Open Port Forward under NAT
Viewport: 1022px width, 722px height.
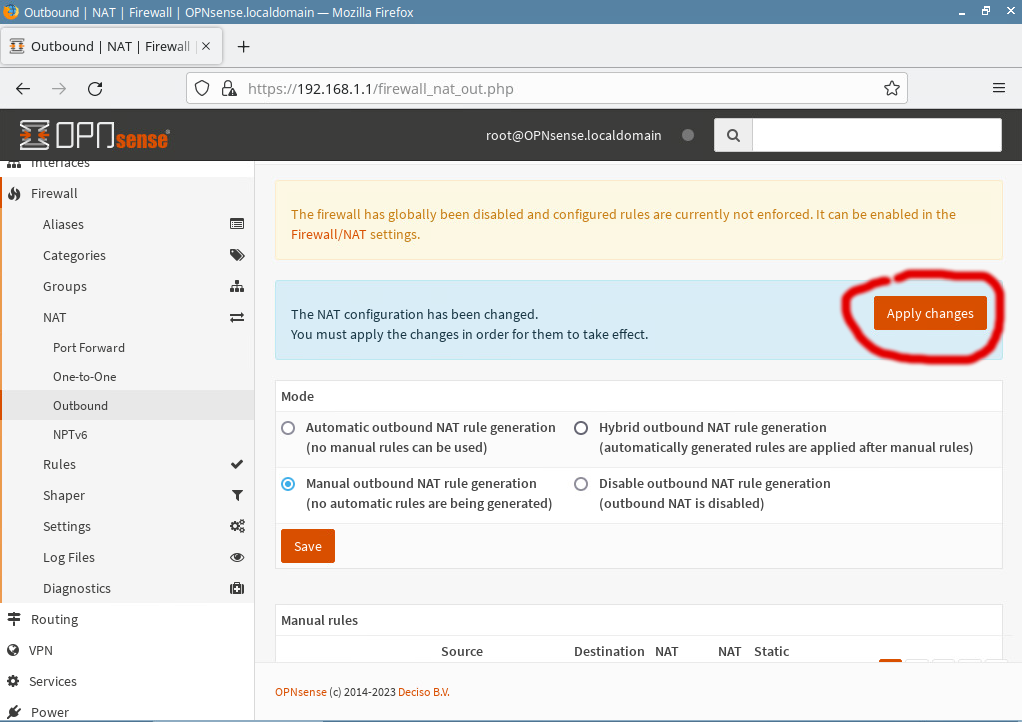tap(89, 348)
